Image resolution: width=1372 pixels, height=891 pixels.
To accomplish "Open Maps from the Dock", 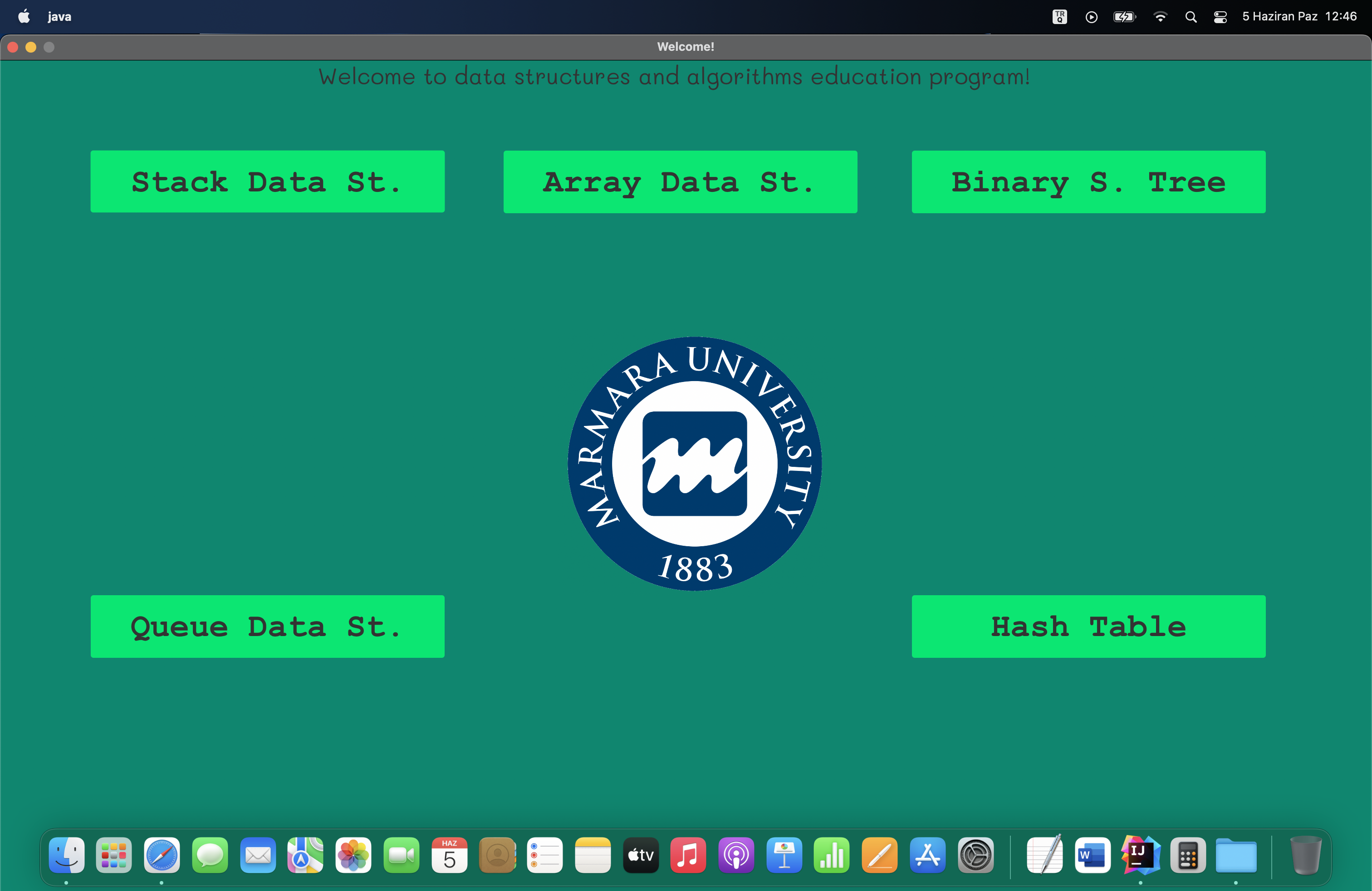I will coord(305,855).
